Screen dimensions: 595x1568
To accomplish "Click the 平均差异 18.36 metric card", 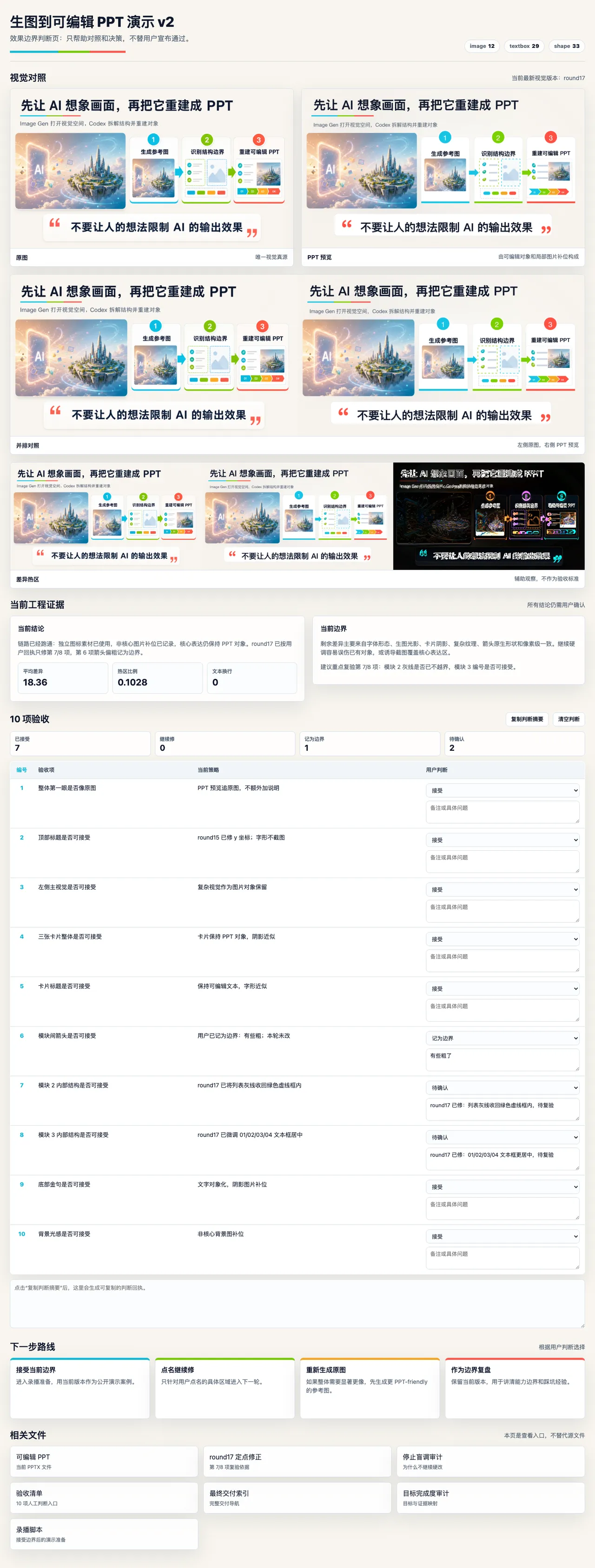I will click(63, 677).
